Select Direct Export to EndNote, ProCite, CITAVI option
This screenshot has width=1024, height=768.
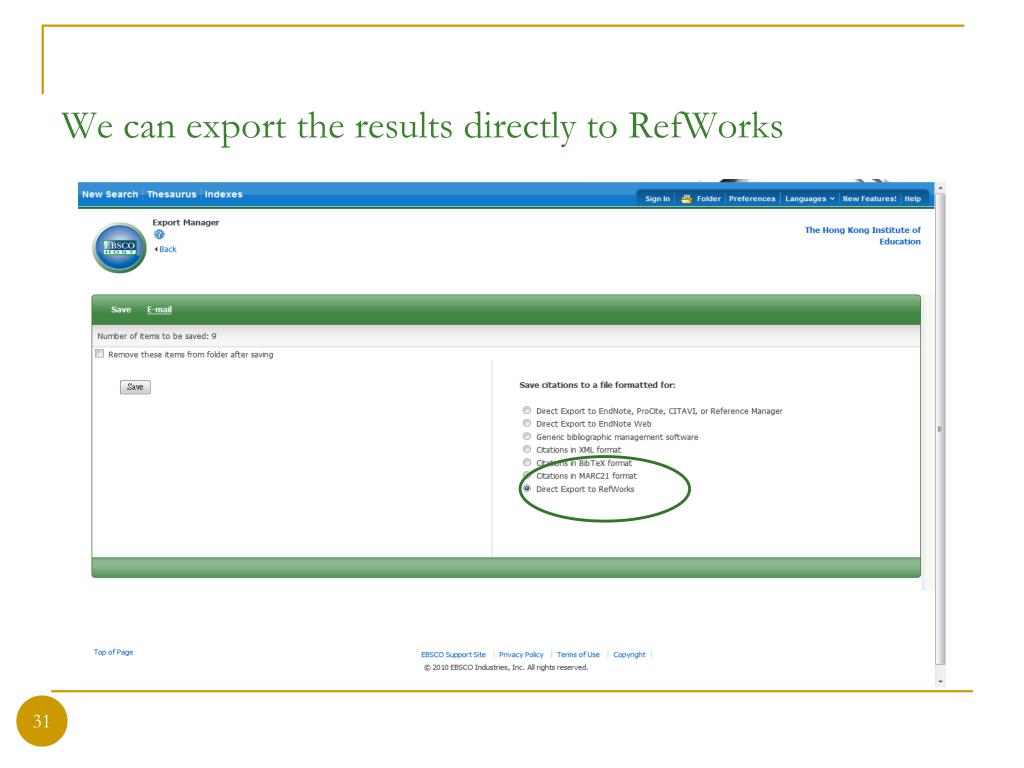point(526,411)
